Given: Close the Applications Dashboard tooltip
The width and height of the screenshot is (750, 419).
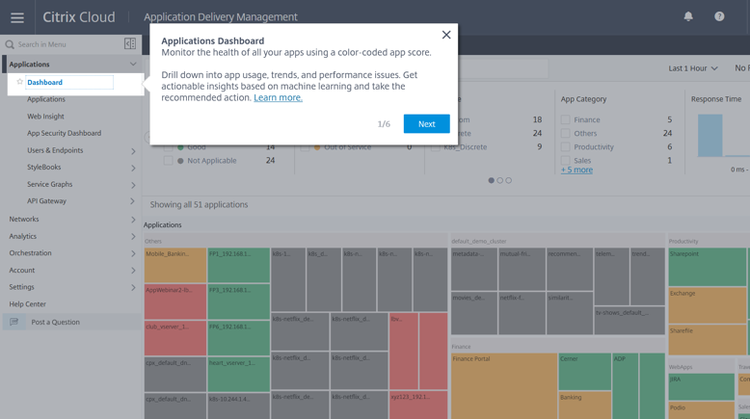Looking at the screenshot, I should pyautogui.click(x=446, y=35).
